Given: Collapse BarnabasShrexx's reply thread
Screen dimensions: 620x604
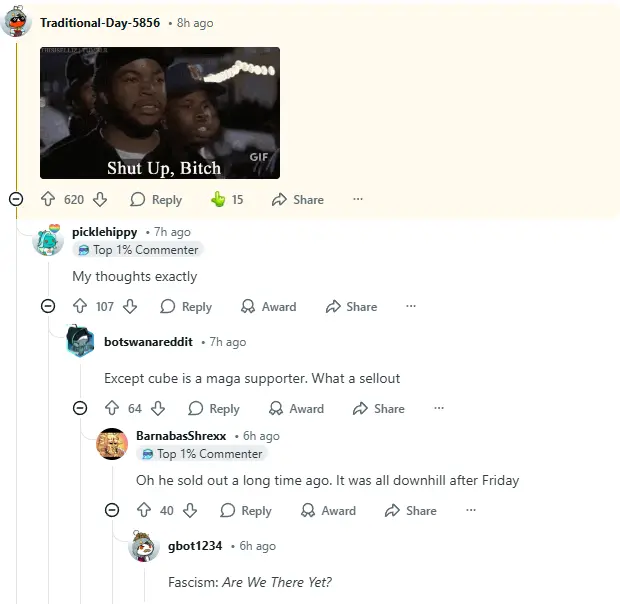Looking at the screenshot, I should tap(112, 510).
